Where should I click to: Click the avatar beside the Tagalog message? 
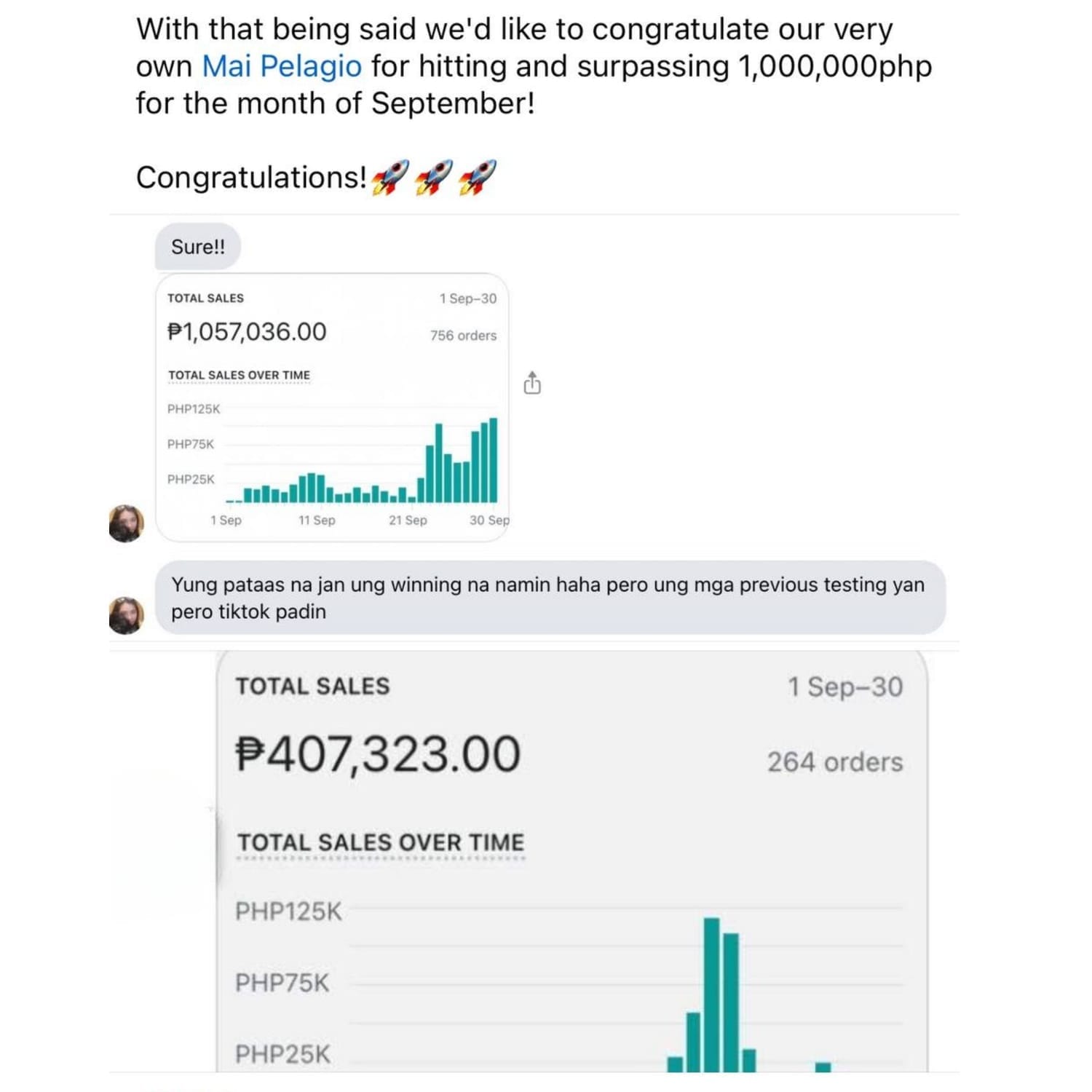126,615
